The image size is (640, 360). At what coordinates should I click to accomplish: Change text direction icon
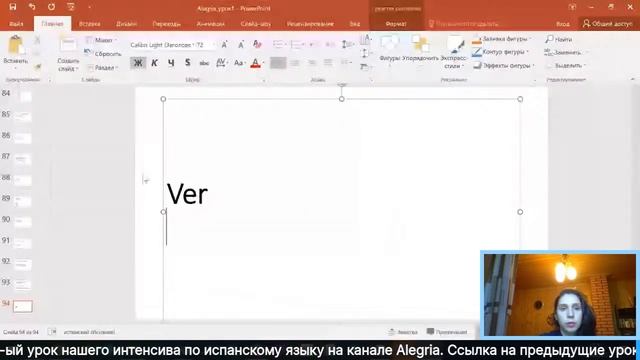[366, 40]
